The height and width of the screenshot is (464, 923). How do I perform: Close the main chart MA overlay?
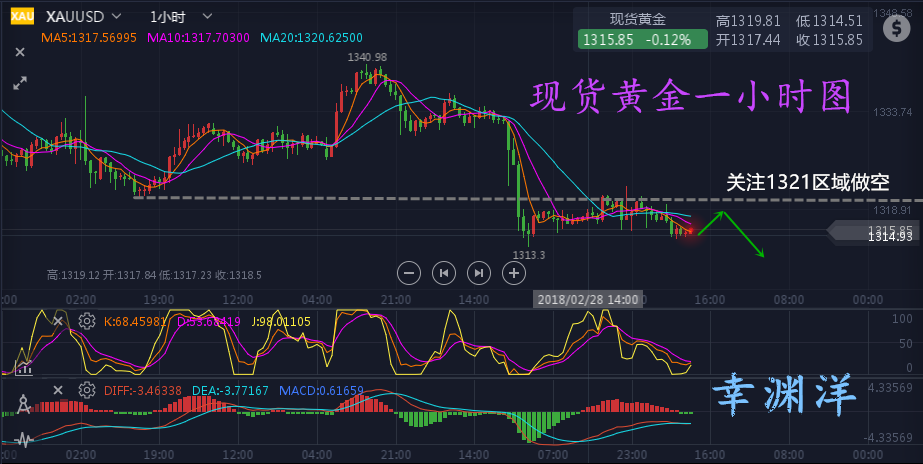20,53
